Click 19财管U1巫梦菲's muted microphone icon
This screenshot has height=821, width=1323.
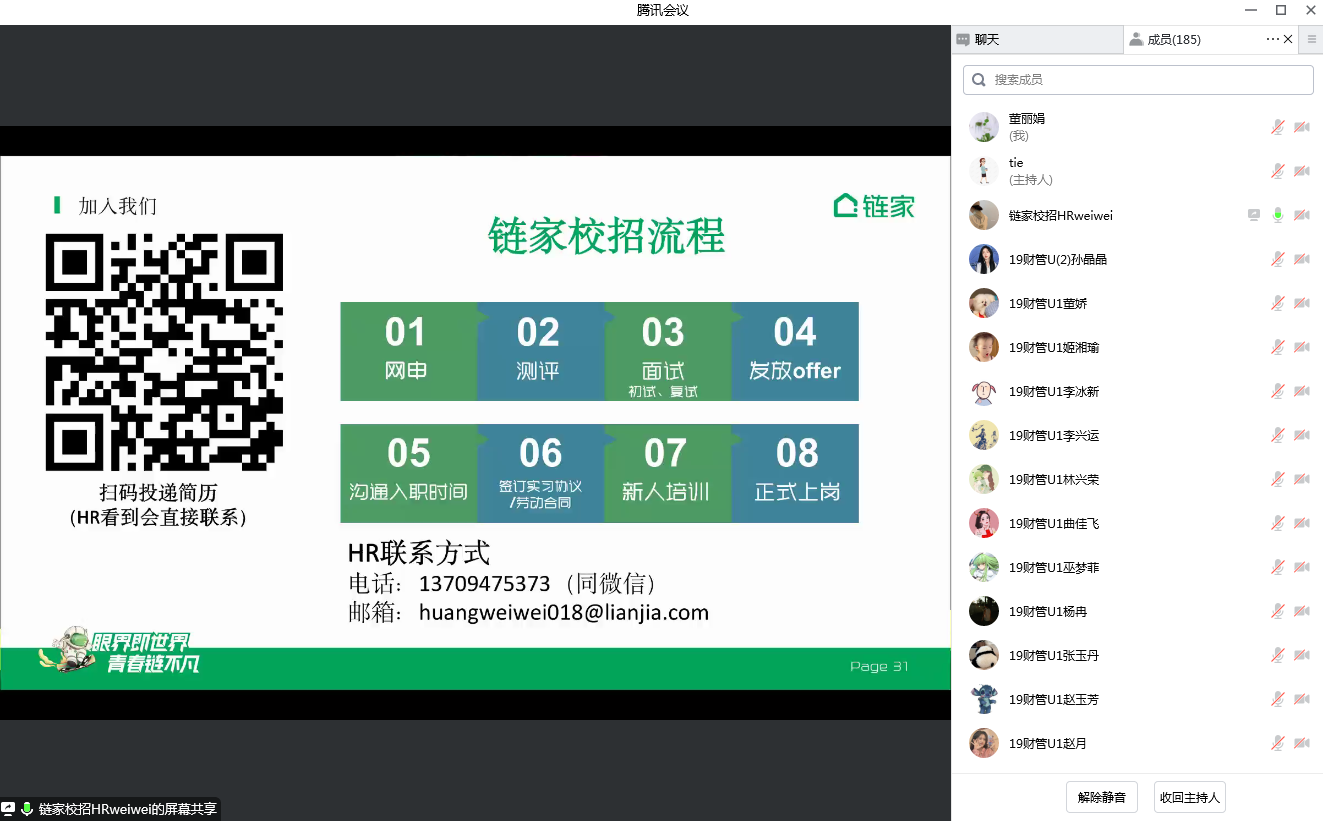(1278, 567)
